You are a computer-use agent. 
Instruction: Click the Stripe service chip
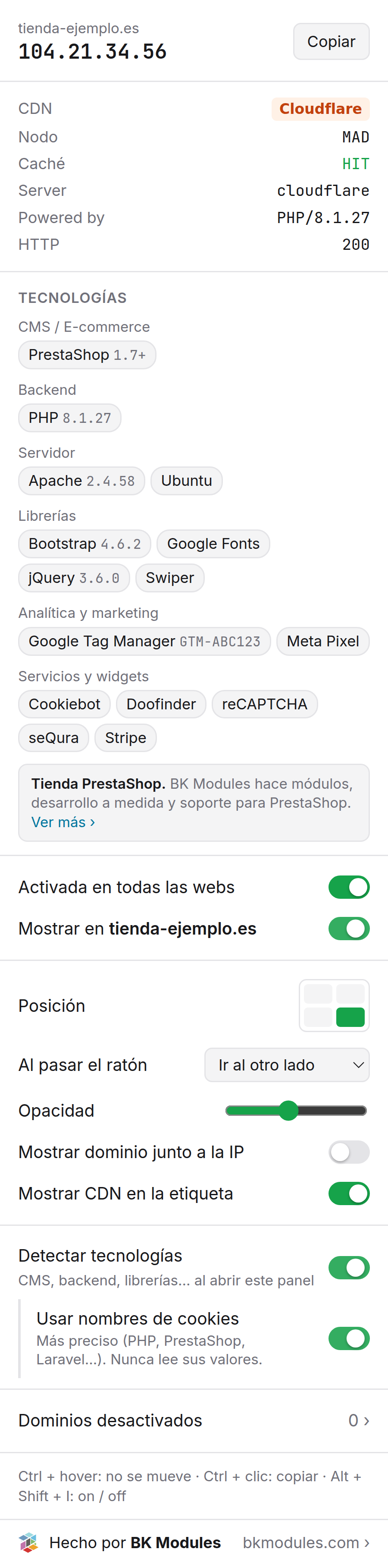pyautogui.click(x=125, y=738)
